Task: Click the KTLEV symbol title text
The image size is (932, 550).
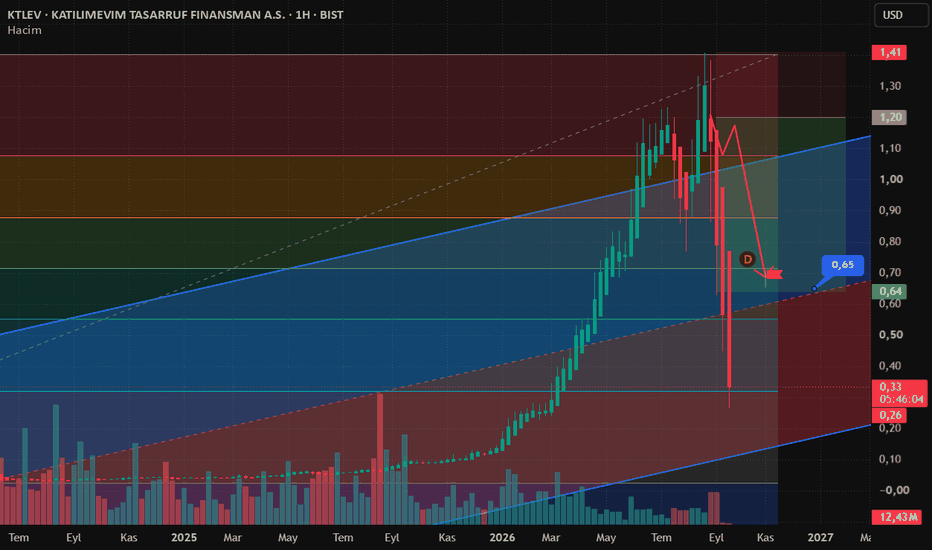Action: click(x=175, y=14)
